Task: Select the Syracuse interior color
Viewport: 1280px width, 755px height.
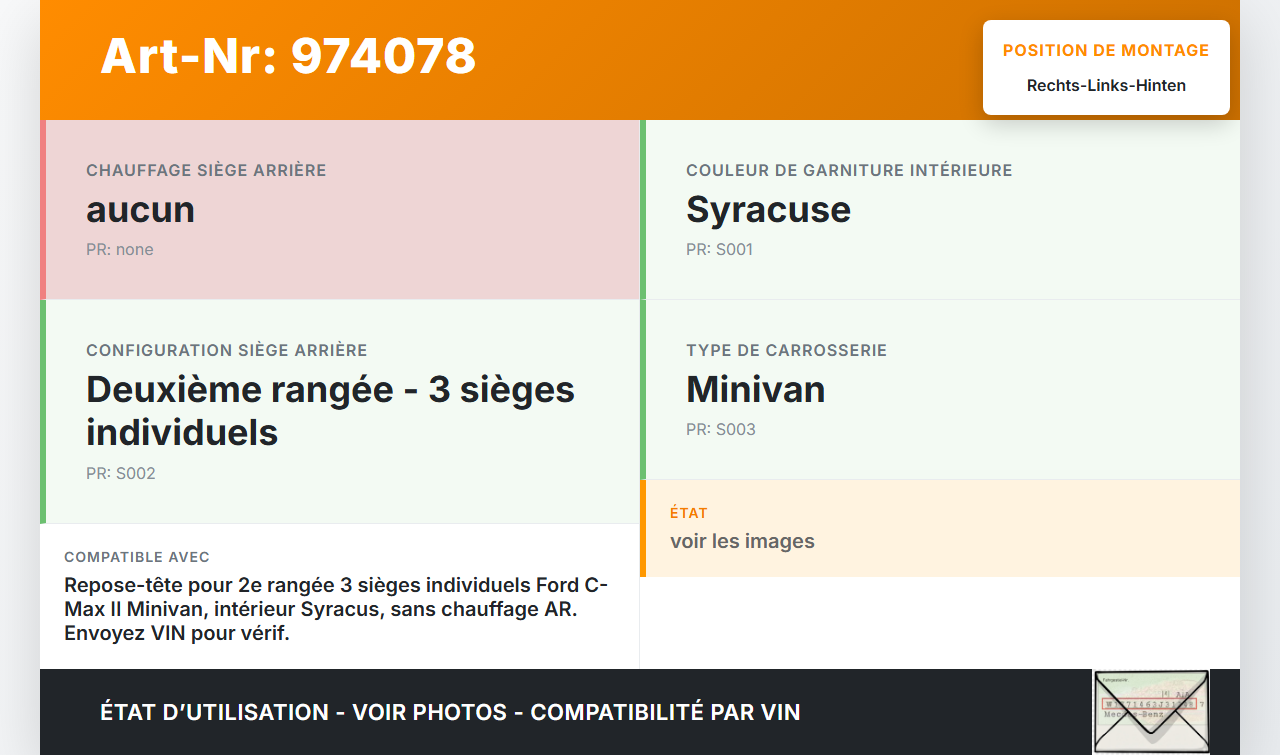Action: (x=768, y=209)
